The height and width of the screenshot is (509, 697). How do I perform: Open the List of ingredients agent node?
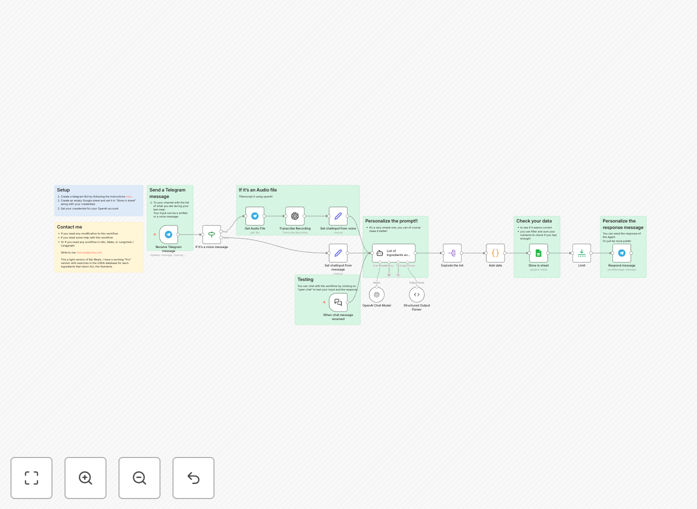[394, 253]
